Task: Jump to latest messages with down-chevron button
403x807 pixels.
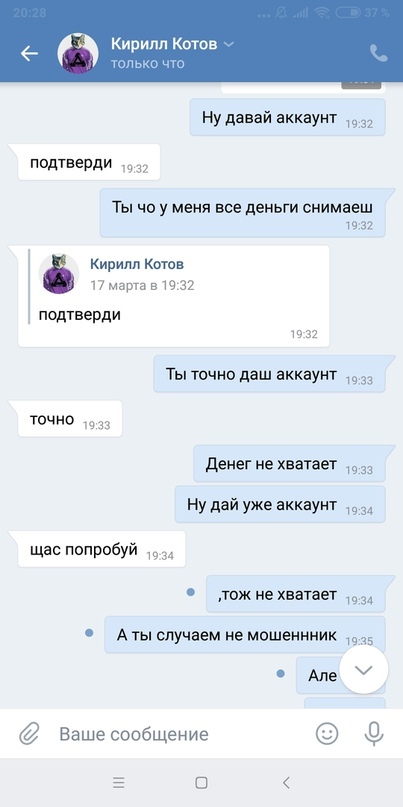Action: click(x=364, y=670)
